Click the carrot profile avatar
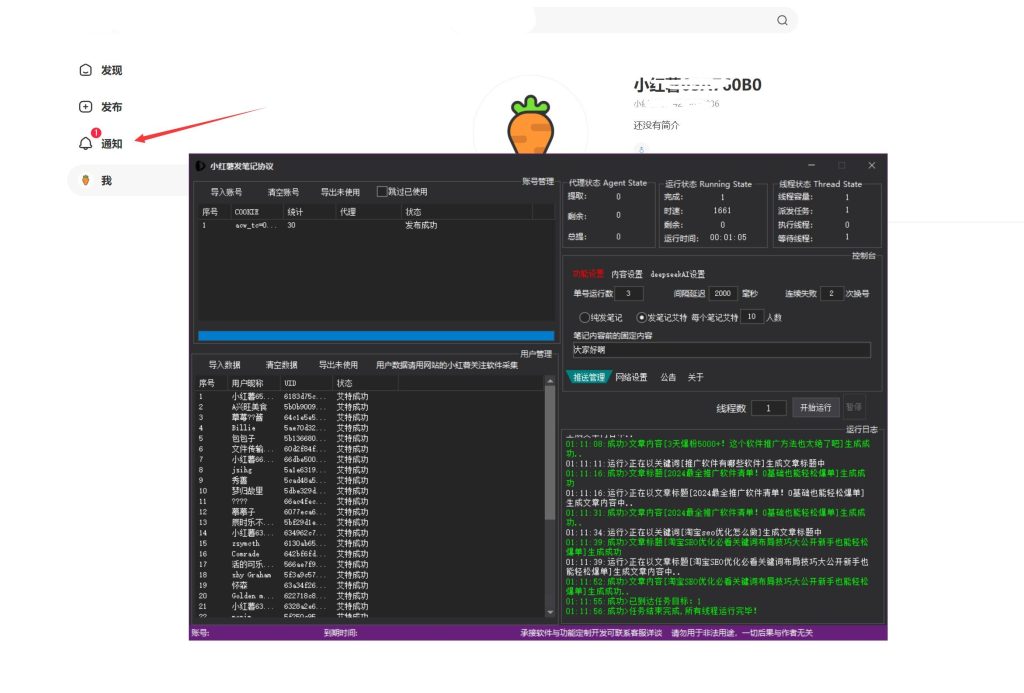1024x693 pixels. tap(530, 125)
